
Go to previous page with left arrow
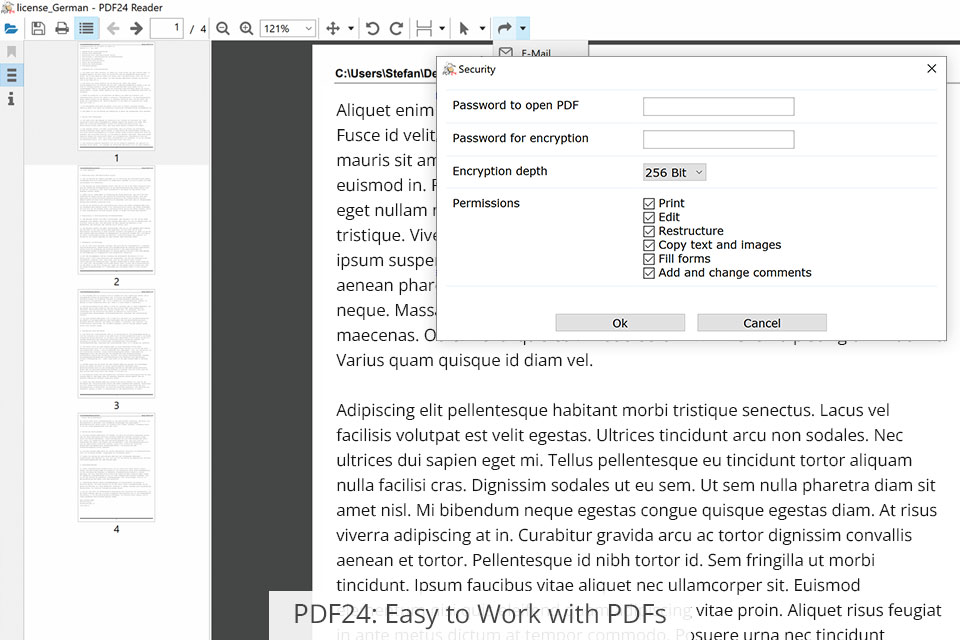coord(113,29)
